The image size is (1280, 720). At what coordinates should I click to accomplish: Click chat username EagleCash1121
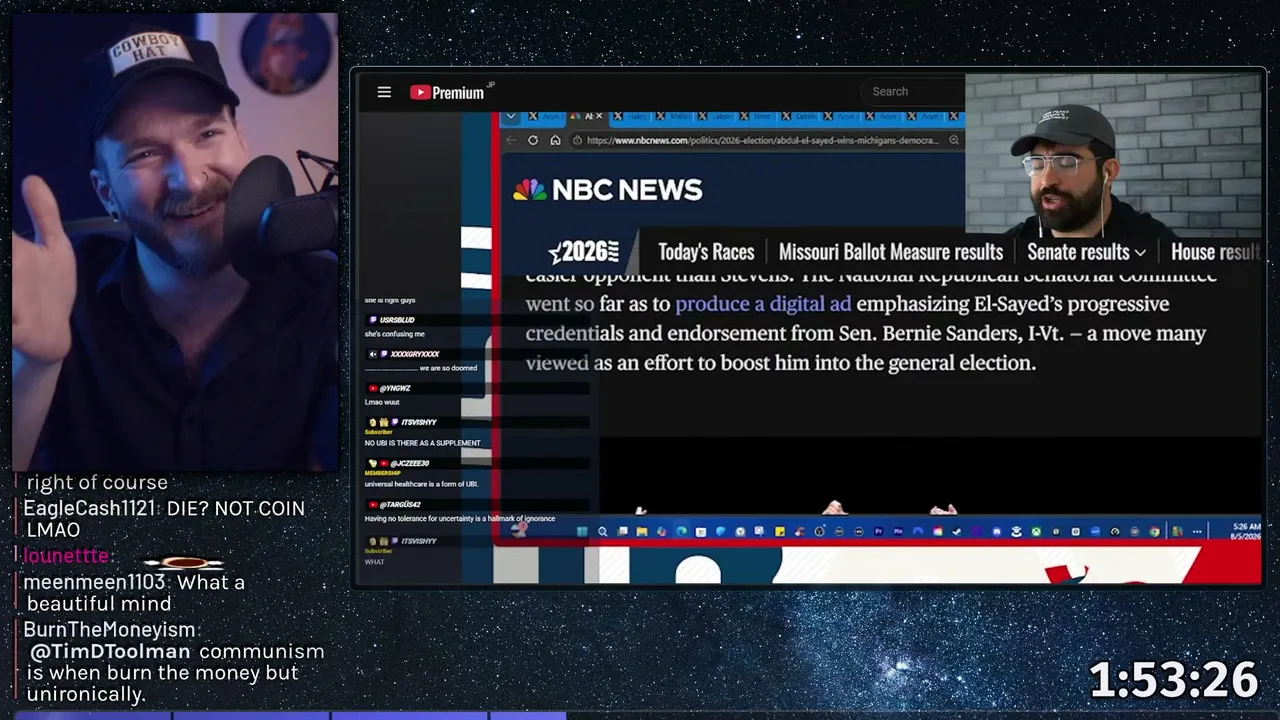pyautogui.click(x=89, y=508)
